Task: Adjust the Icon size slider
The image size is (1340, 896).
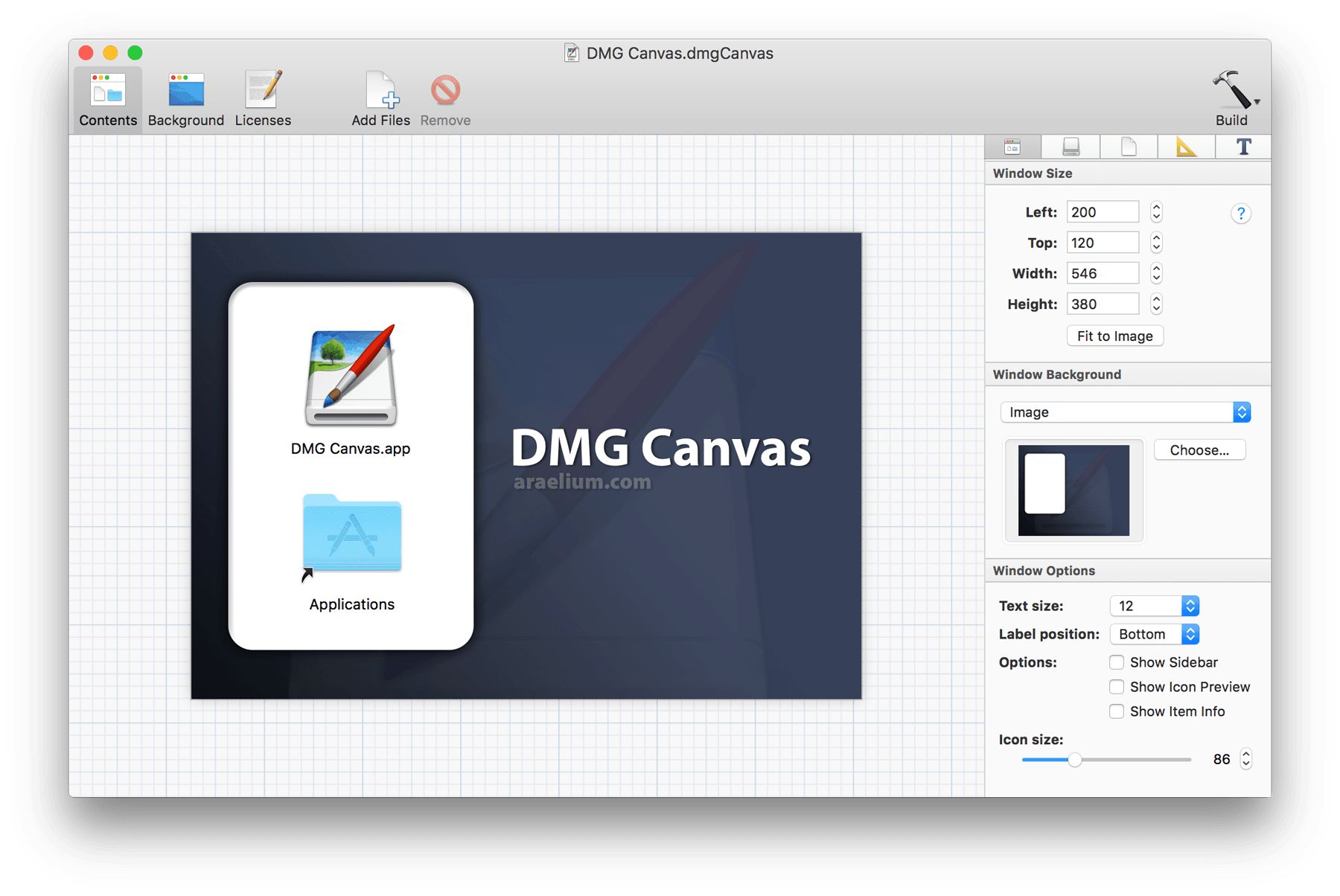Action: (x=1075, y=760)
